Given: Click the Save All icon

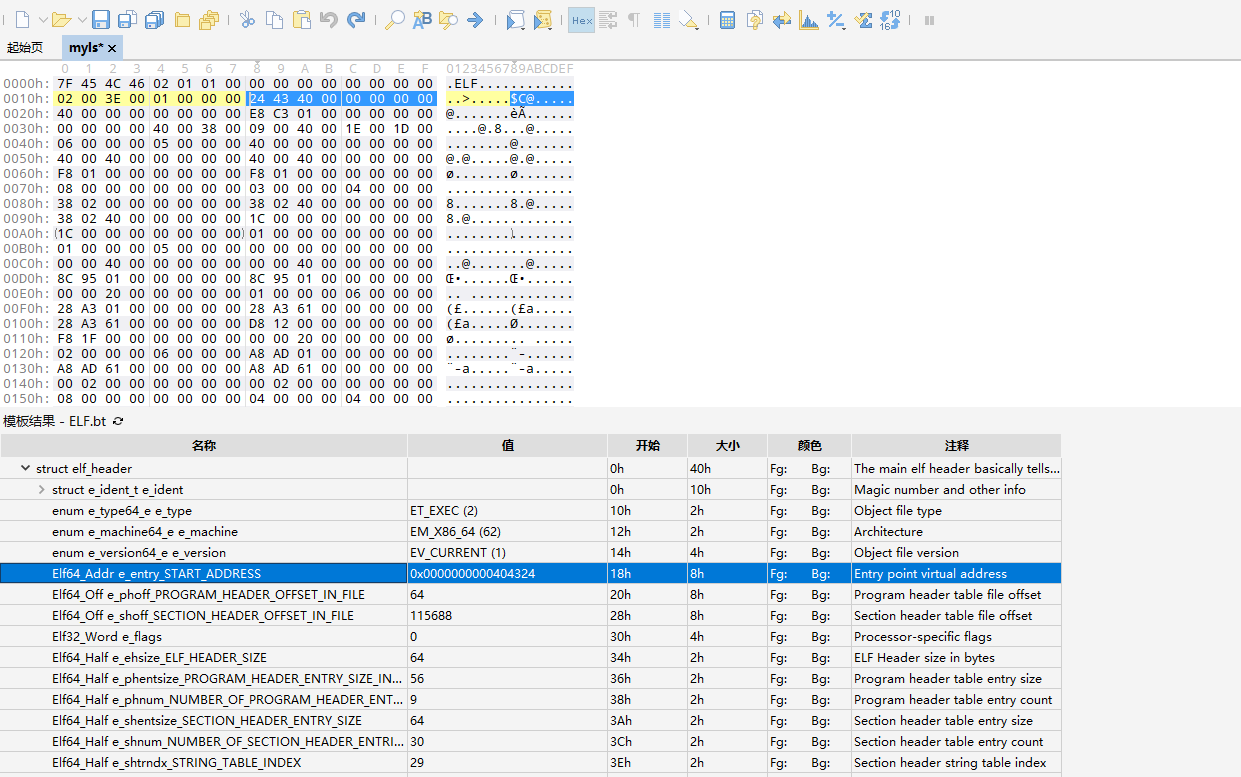Looking at the screenshot, I should pos(154,20).
